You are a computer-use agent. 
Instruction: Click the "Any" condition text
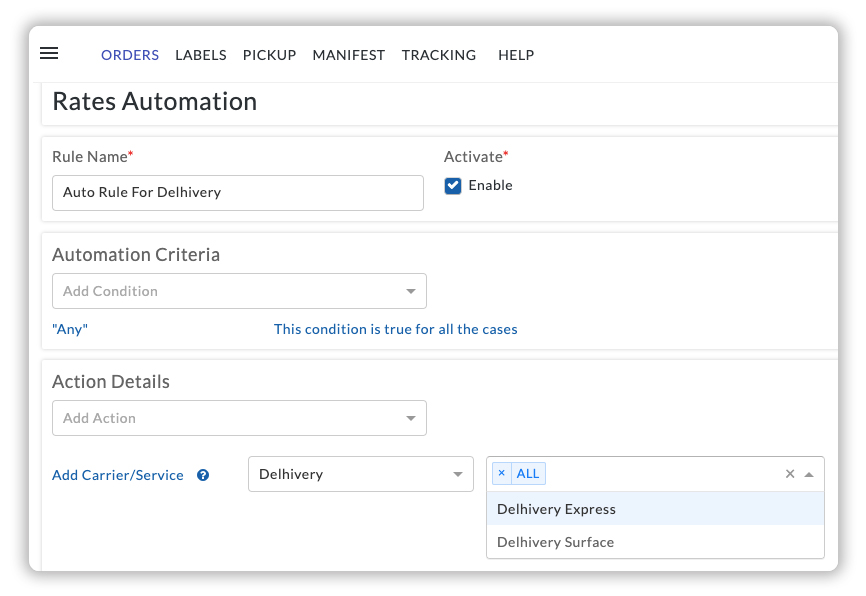point(70,329)
